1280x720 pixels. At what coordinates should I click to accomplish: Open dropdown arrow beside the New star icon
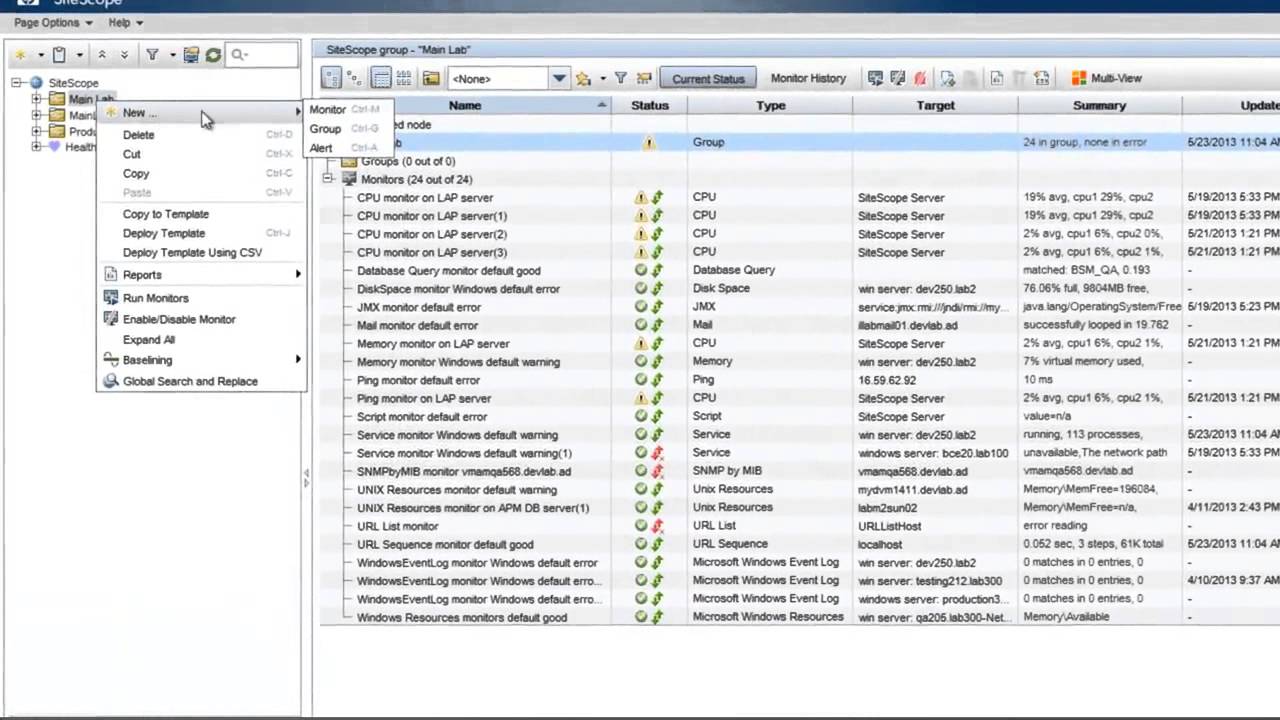[x=40, y=55]
